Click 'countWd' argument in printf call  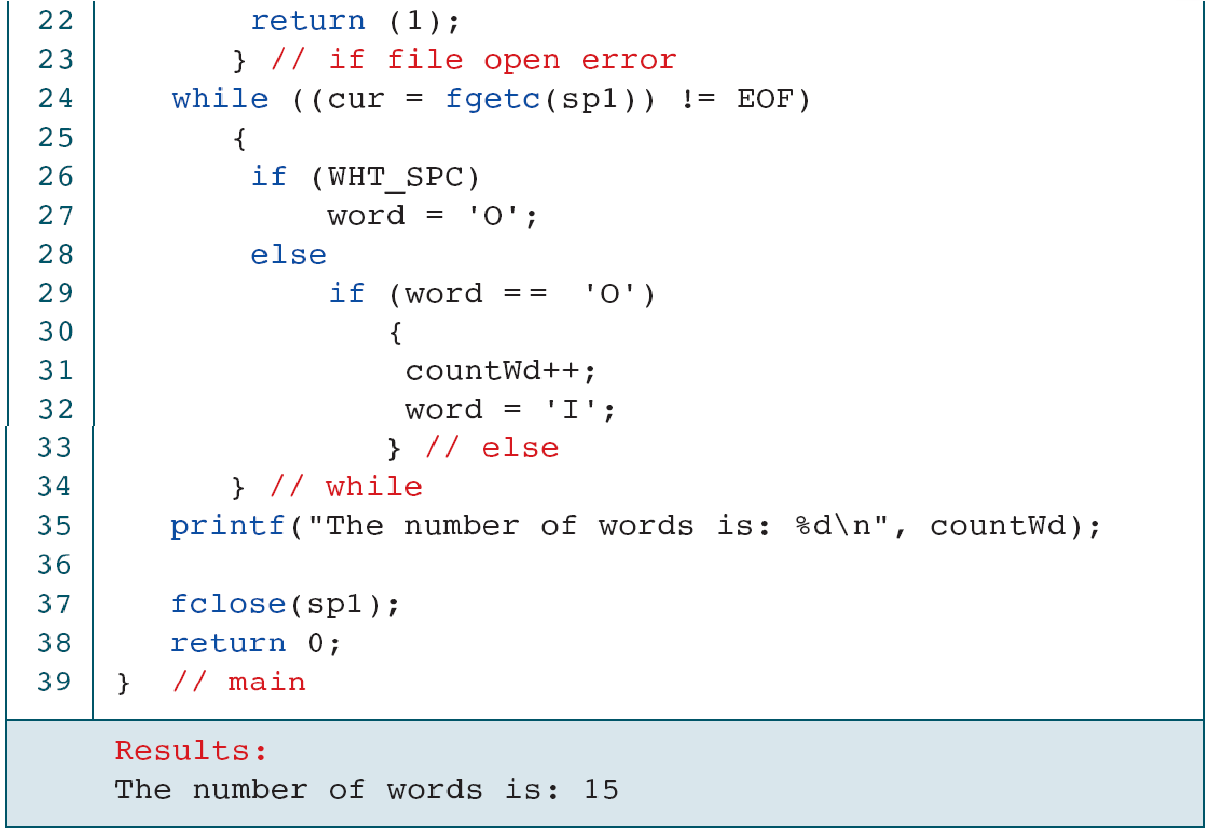point(998,526)
